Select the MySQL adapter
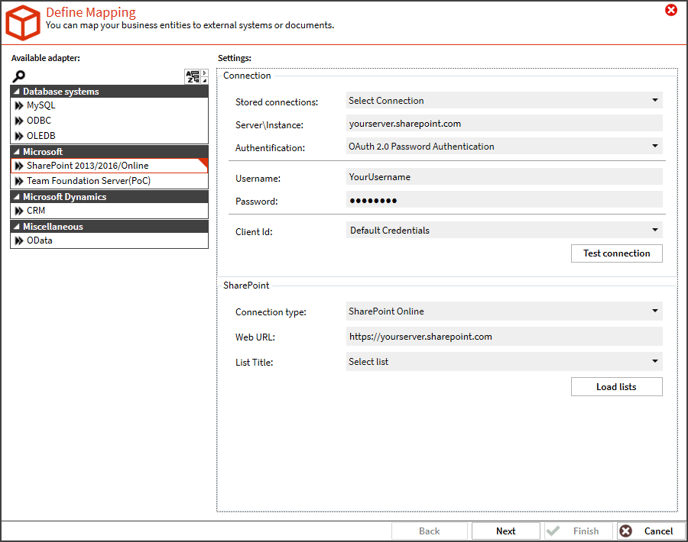Viewport: 688px width, 542px height. pyautogui.click(x=109, y=105)
